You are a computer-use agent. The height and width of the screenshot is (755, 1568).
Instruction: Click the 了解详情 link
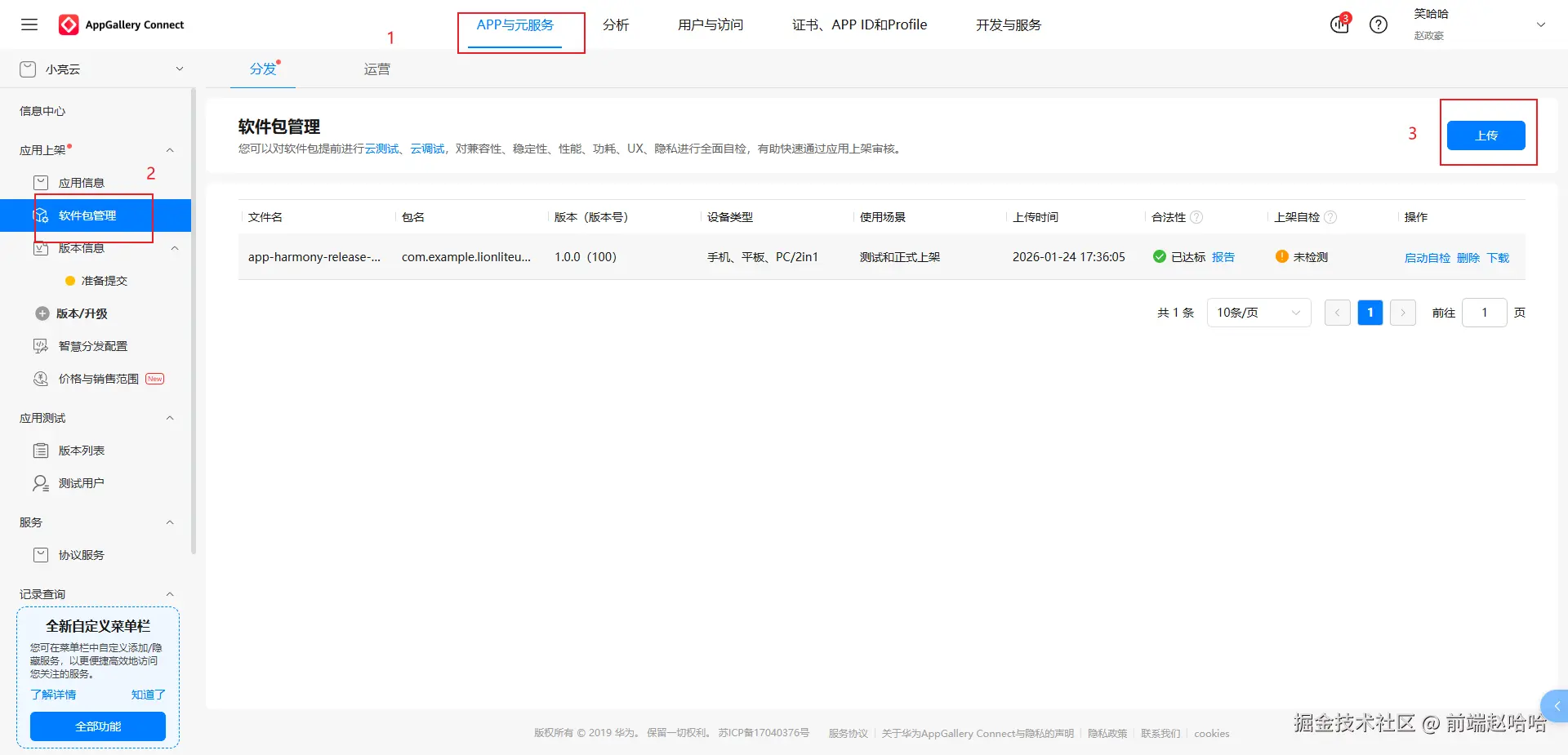tap(53, 695)
